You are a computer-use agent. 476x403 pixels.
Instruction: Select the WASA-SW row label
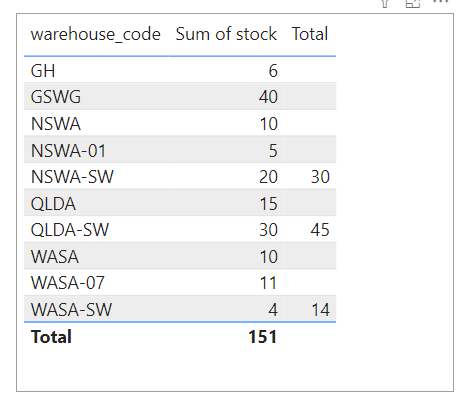point(71,310)
